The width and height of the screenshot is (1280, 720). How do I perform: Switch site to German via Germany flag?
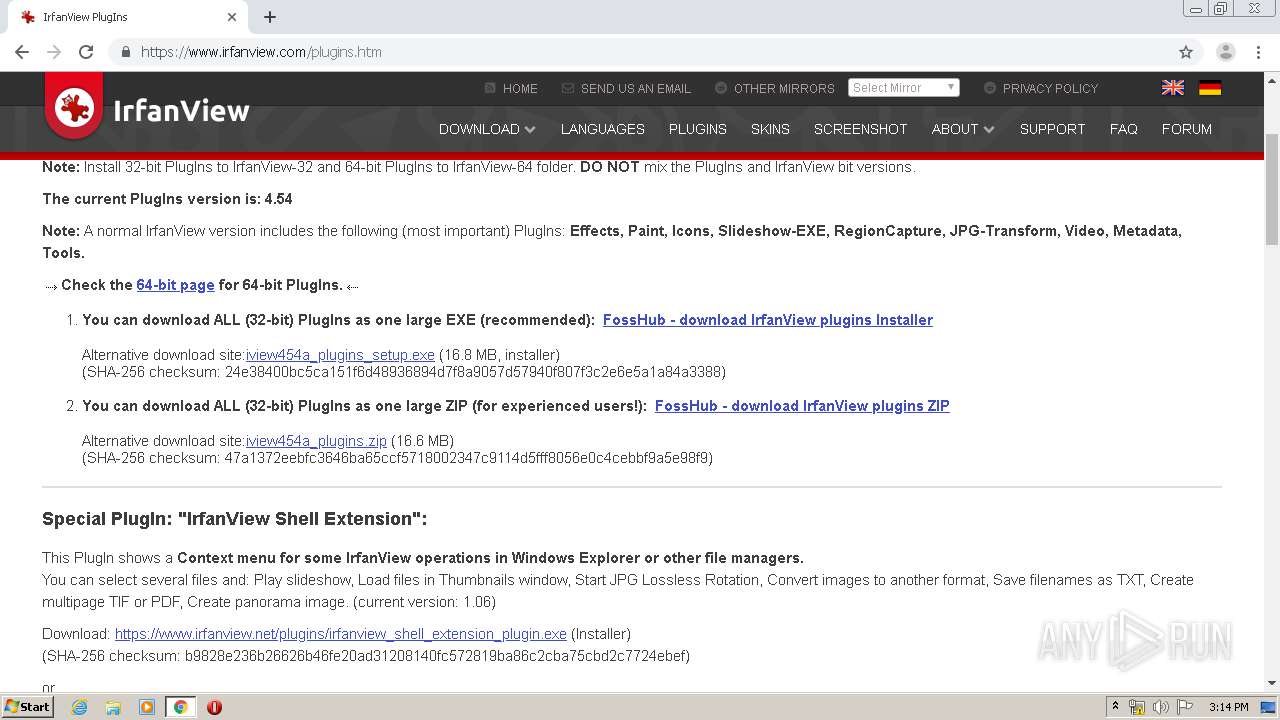(1210, 88)
